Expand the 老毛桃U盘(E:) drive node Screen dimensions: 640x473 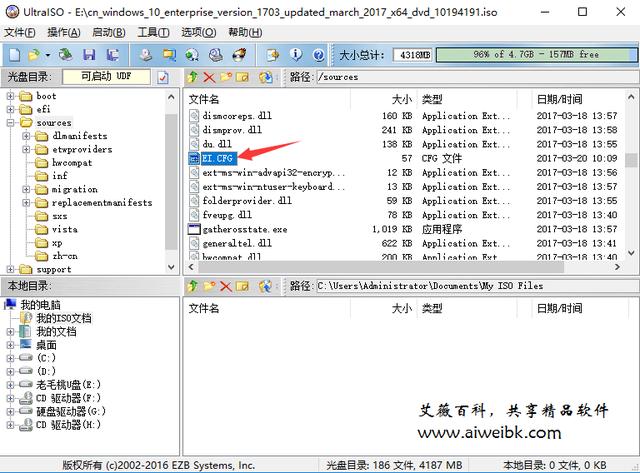10,384
